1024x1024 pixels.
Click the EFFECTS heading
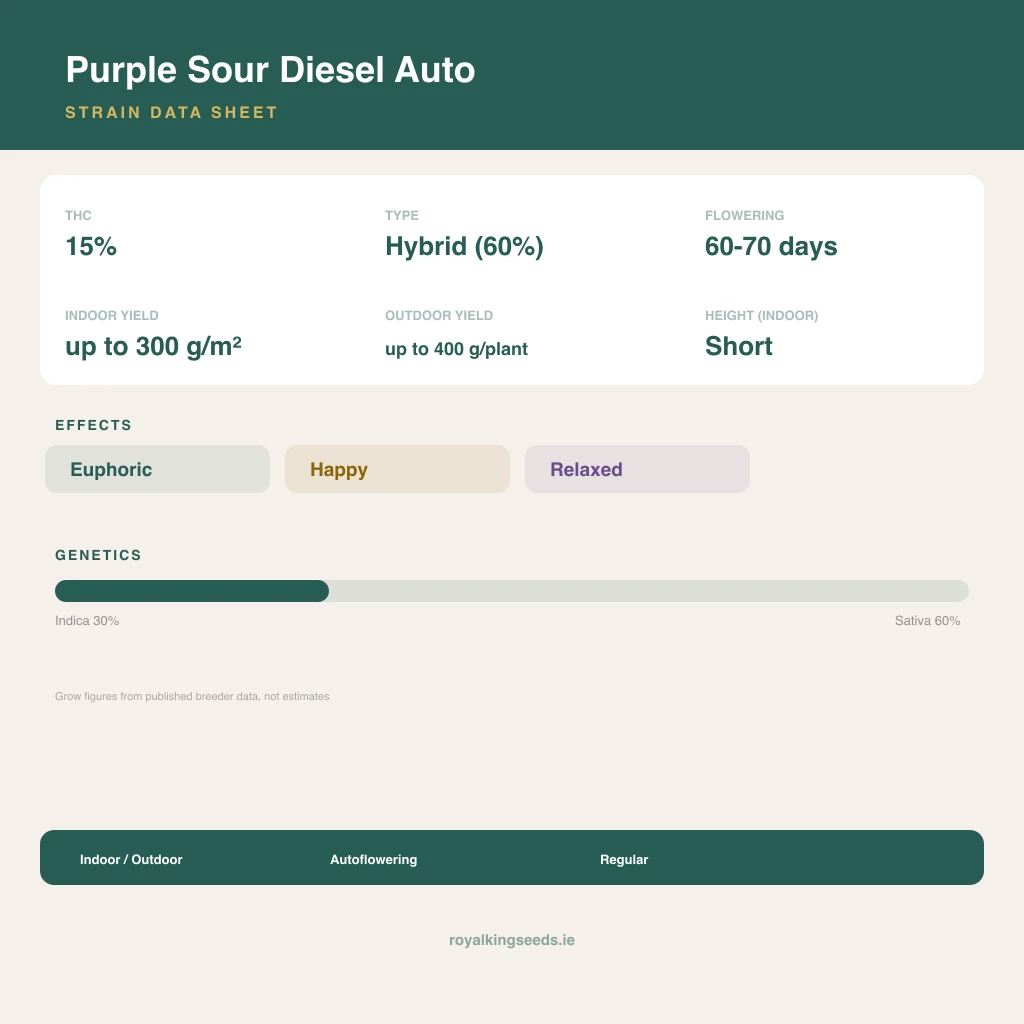click(x=93, y=425)
